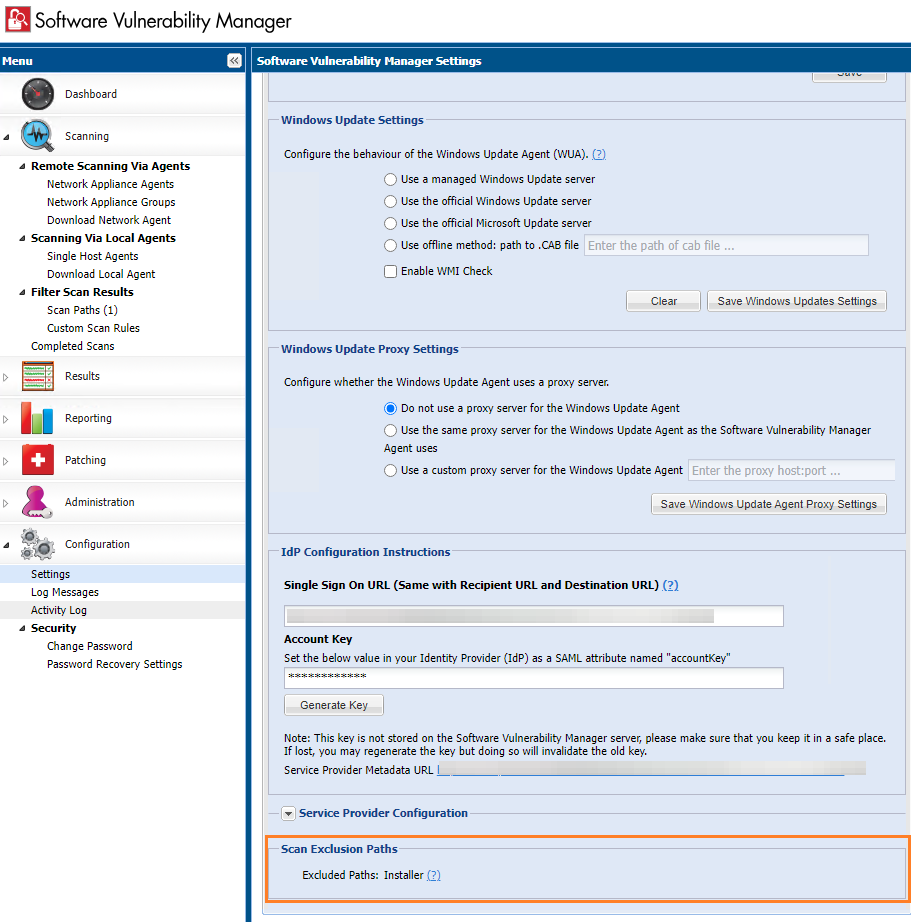This screenshot has height=922, width=912.
Task: Click Save Windows Updates Settings button
Action: point(797,301)
